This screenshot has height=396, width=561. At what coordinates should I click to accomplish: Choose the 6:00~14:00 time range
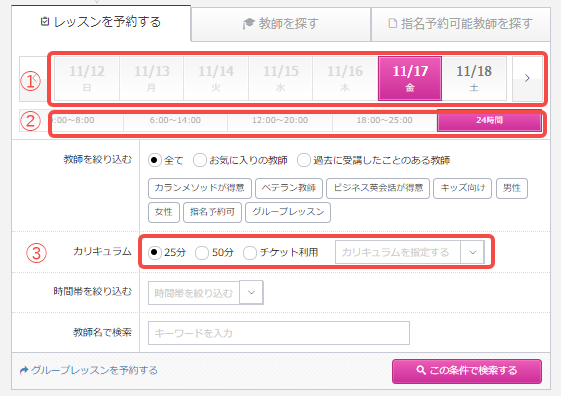[175, 121]
